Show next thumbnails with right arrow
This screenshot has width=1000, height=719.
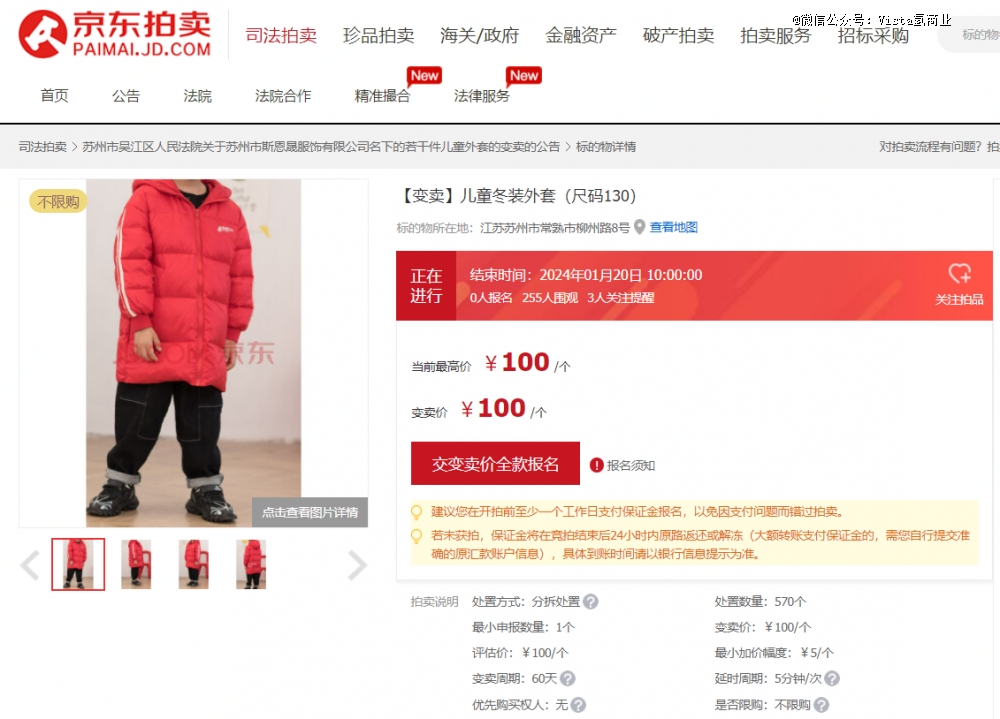357,565
